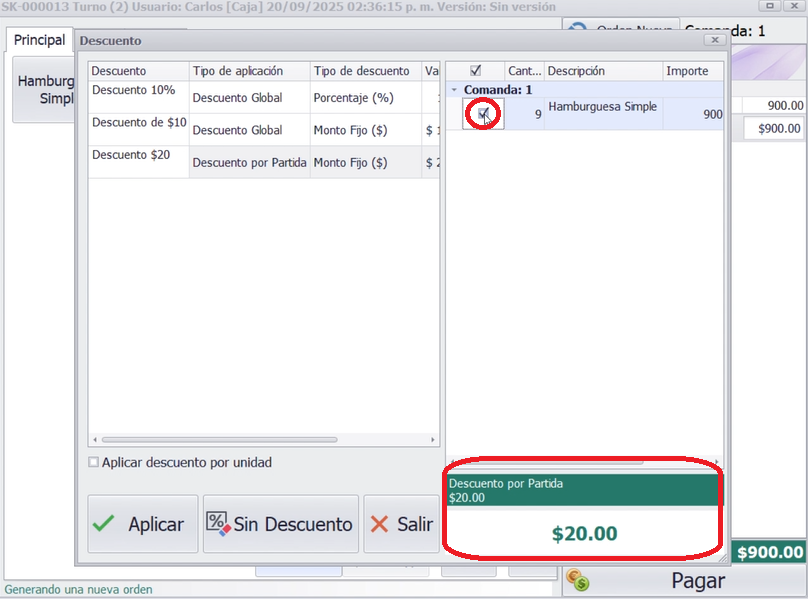Screen dimensions: 808x599
Task: Toggle the select-all checkbox in grid header
Action: click(475, 71)
